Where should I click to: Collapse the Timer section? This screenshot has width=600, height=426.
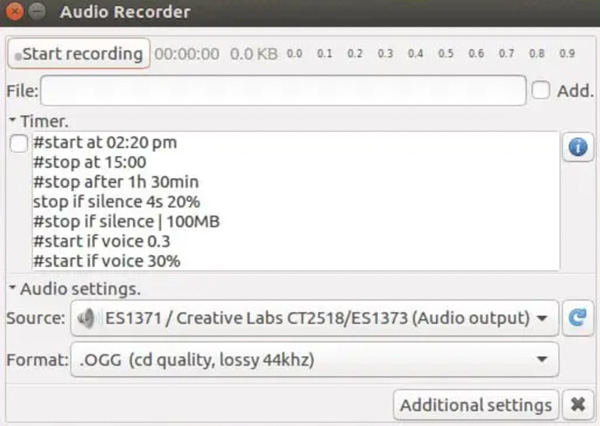tap(12, 120)
